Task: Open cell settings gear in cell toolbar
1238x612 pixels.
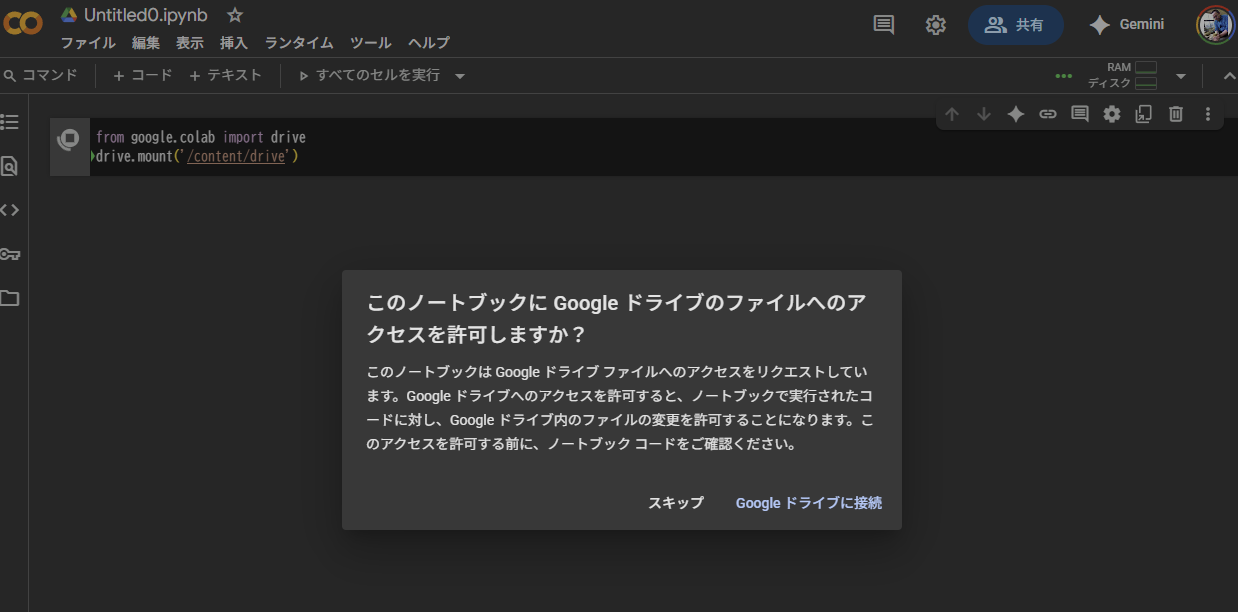Action: coord(1112,114)
